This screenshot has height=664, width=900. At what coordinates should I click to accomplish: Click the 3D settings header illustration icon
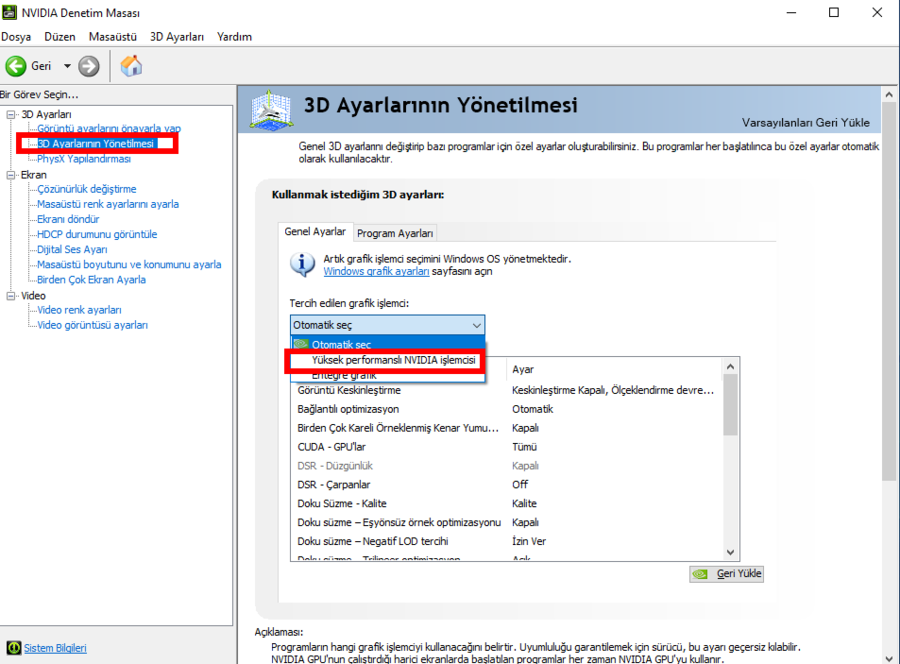(271, 109)
